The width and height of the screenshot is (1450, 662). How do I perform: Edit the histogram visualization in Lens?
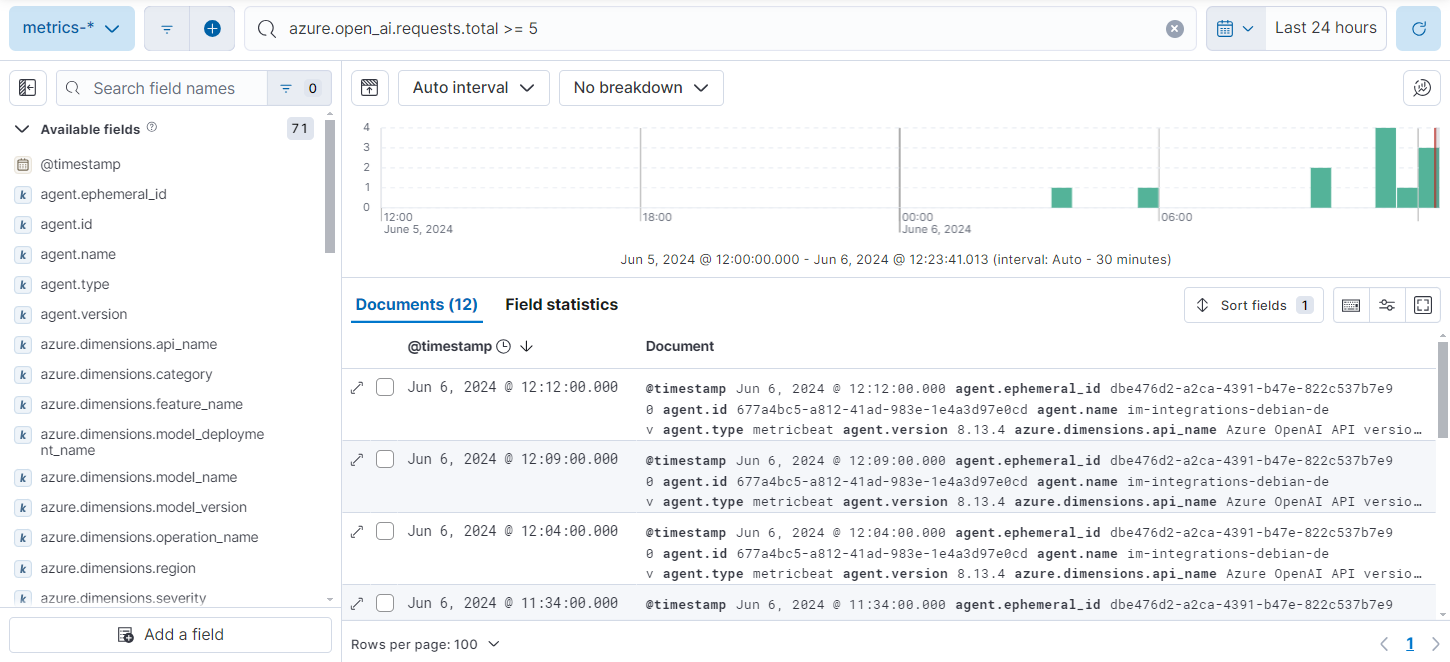(1421, 88)
